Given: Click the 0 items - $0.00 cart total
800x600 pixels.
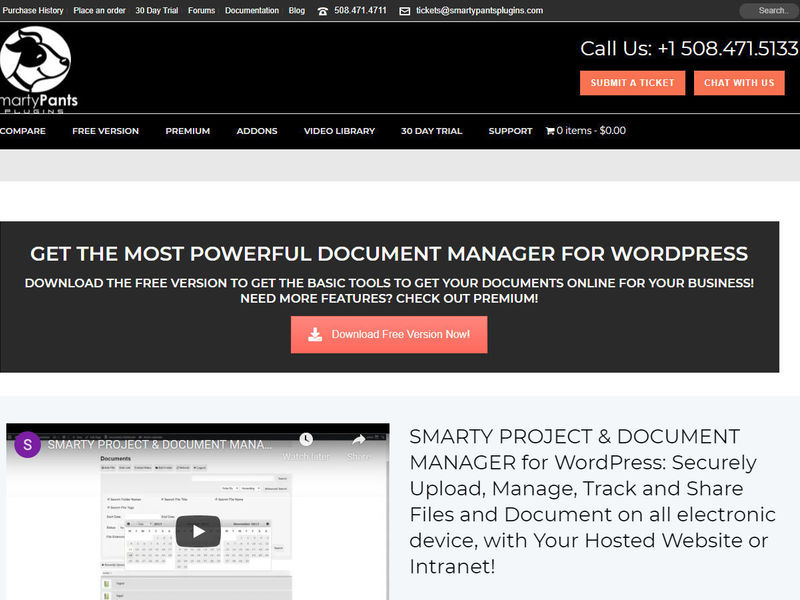Looking at the screenshot, I should click(x=591, y=131).
